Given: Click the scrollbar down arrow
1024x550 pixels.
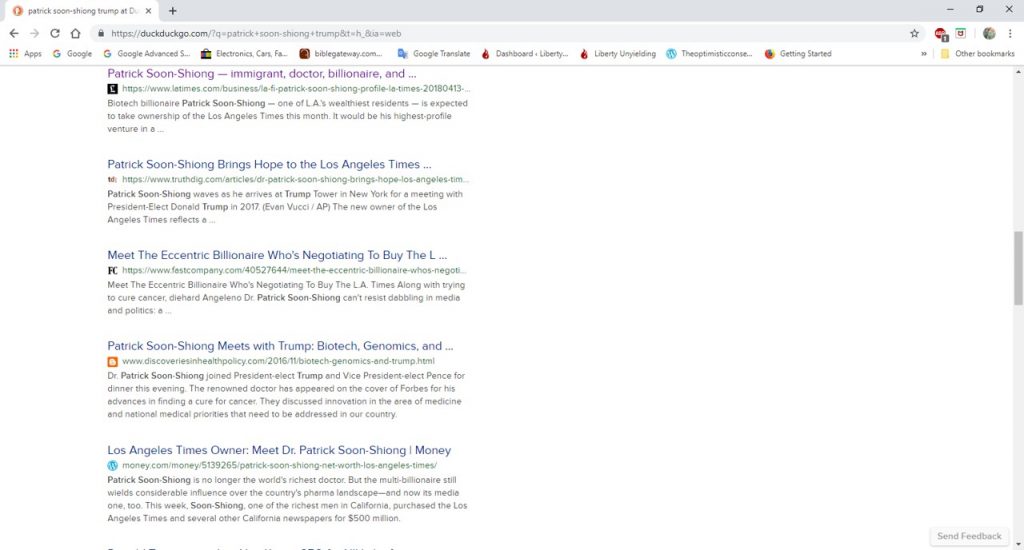Looking at the screenshot, I should pyautogui.click(x=1018, y=543).
